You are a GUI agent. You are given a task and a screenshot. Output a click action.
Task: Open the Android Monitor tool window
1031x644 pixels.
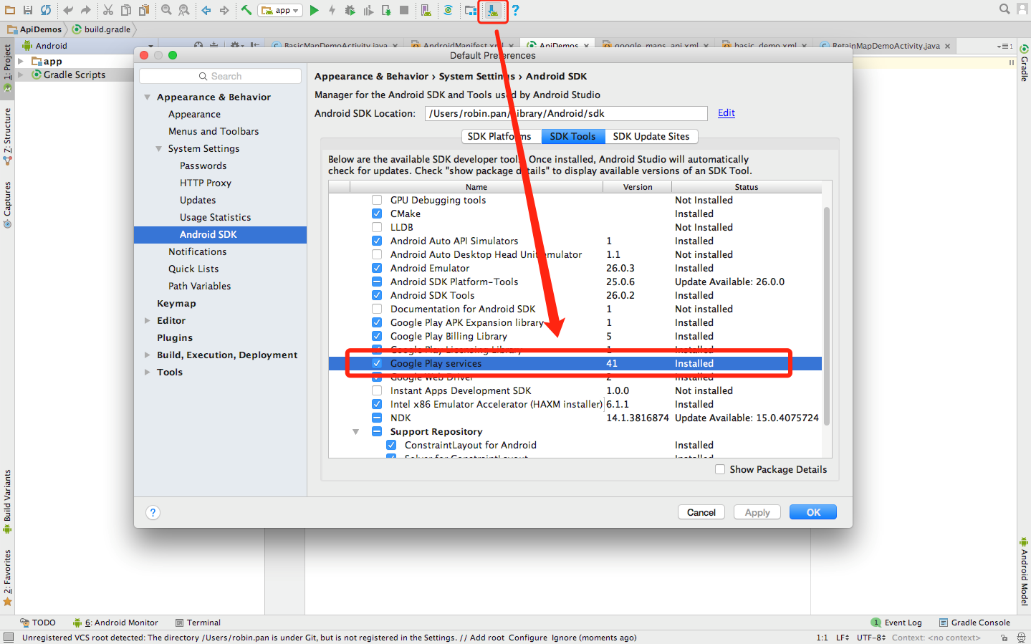click(x=116, y=622)
